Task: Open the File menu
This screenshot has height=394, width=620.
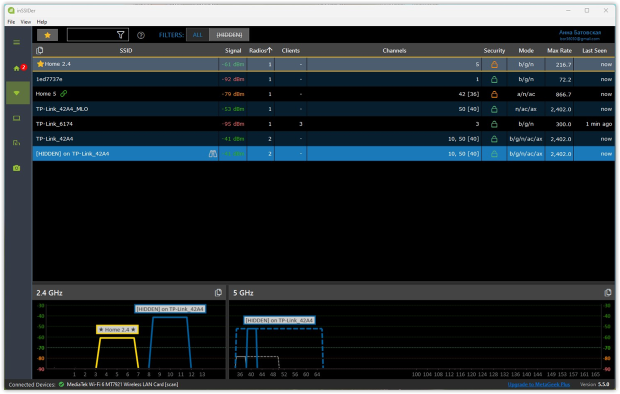Action: [11, 22]
